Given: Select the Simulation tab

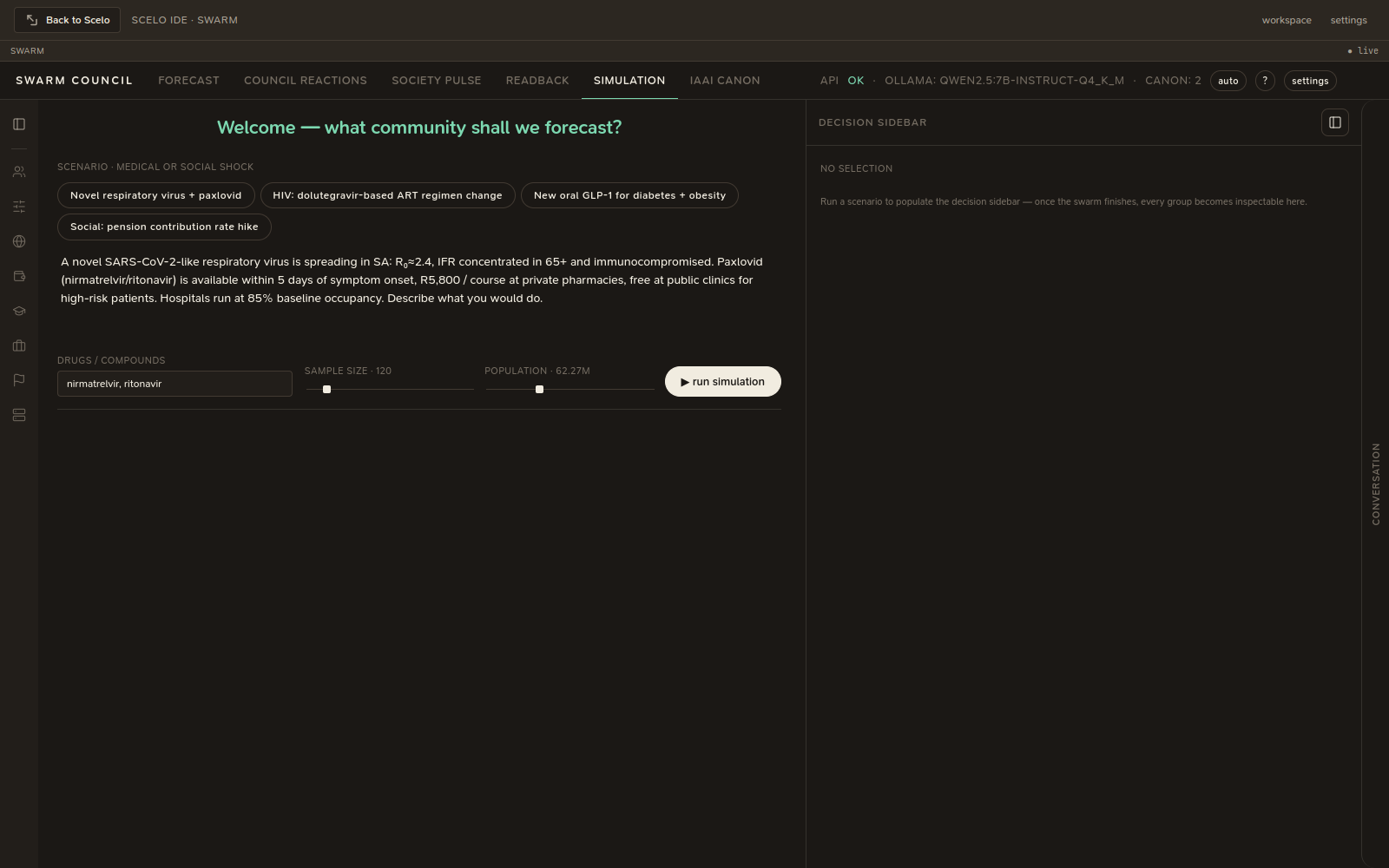Looking at the screenshot, I should pyautogui.click(x=629, y=81).
